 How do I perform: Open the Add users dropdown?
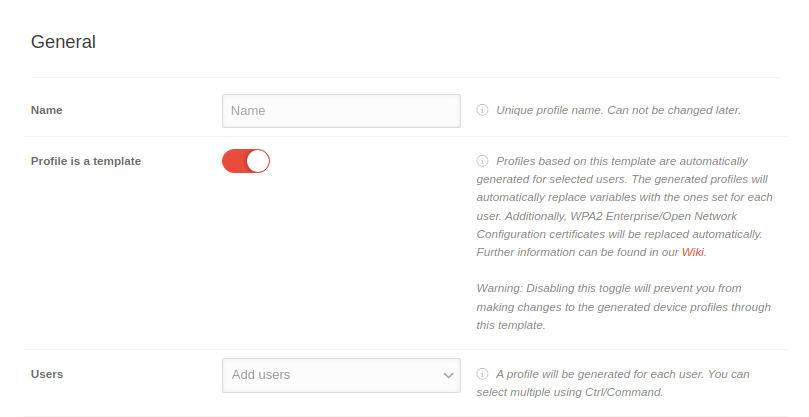pos(340,375)
